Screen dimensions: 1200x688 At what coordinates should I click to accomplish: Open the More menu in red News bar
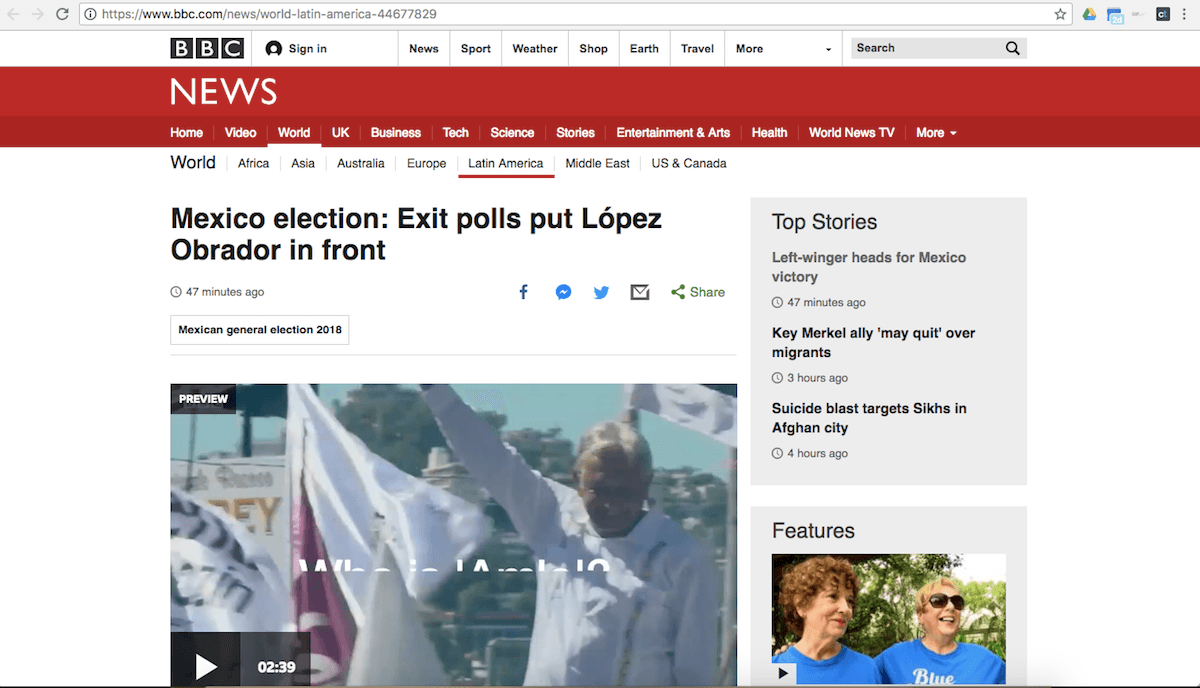click(936, 132)
